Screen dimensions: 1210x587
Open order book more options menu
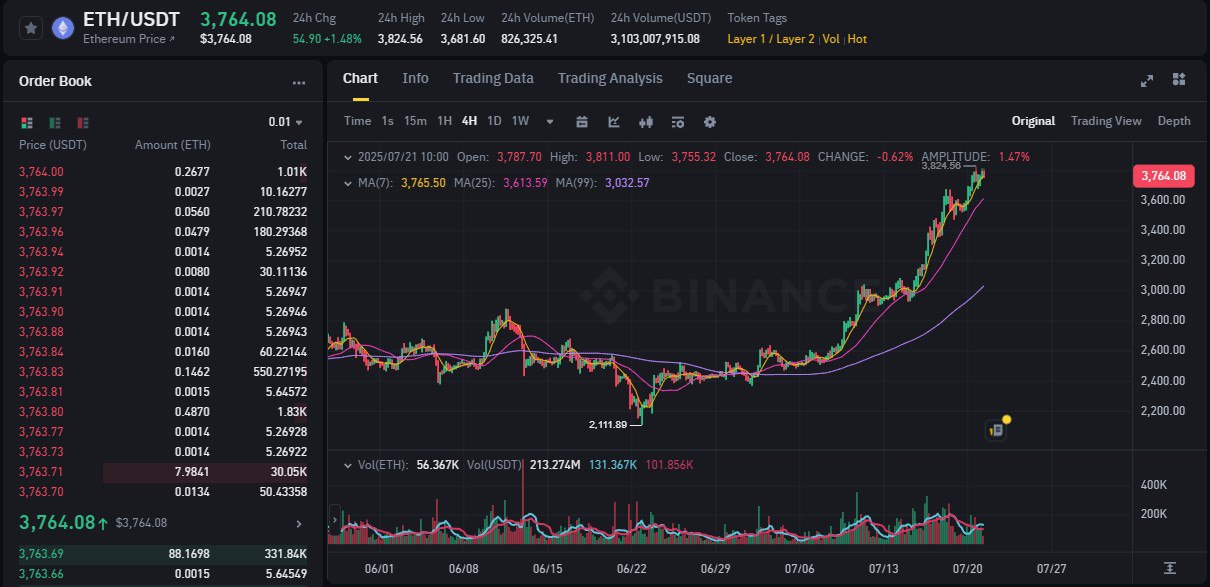[x=299, y=83]
